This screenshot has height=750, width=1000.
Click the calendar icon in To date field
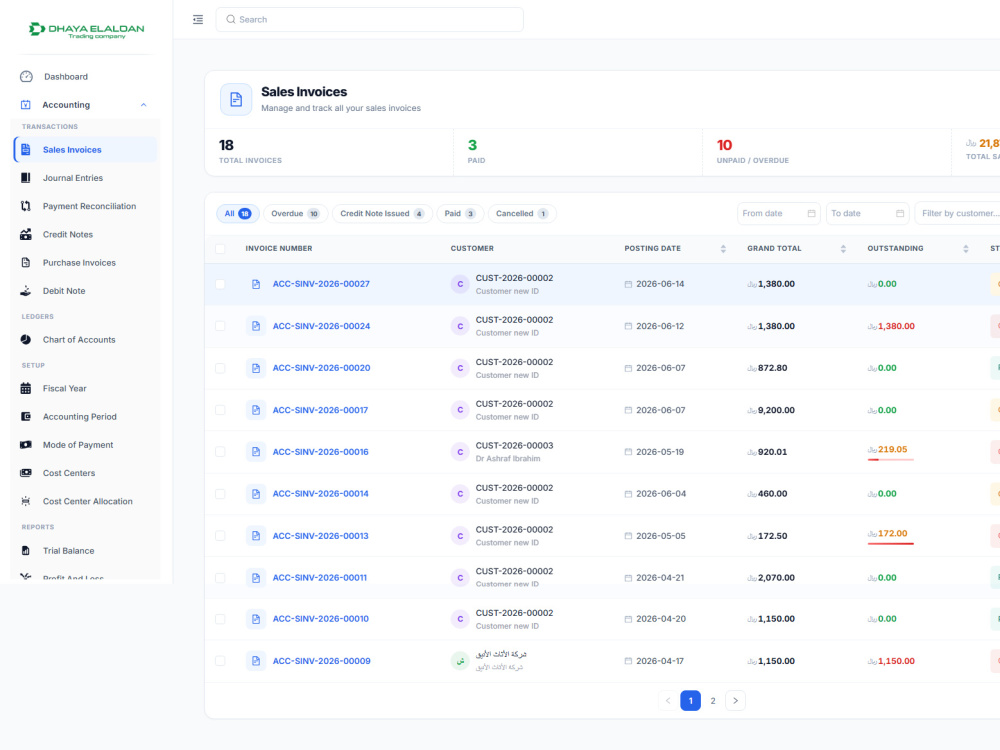(900, 214)
